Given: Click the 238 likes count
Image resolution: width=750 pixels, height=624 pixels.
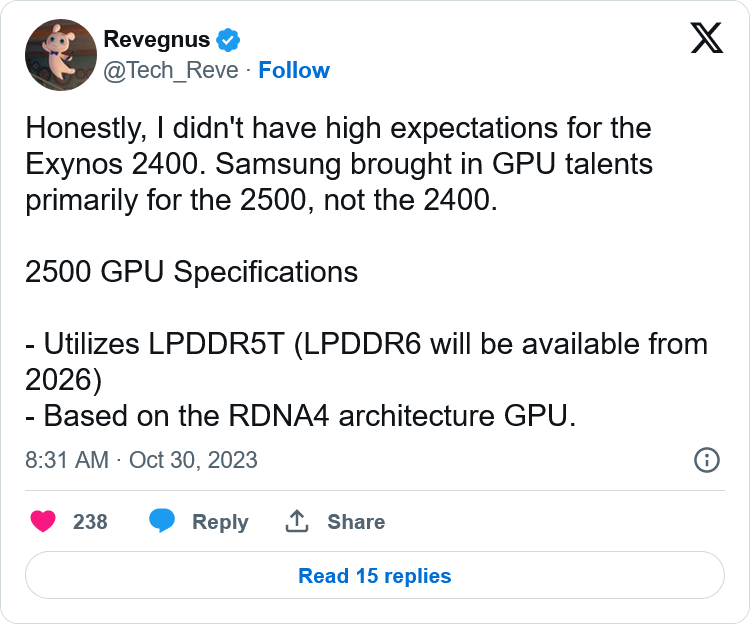Looking at the screenshot, I should click(90, 522).
